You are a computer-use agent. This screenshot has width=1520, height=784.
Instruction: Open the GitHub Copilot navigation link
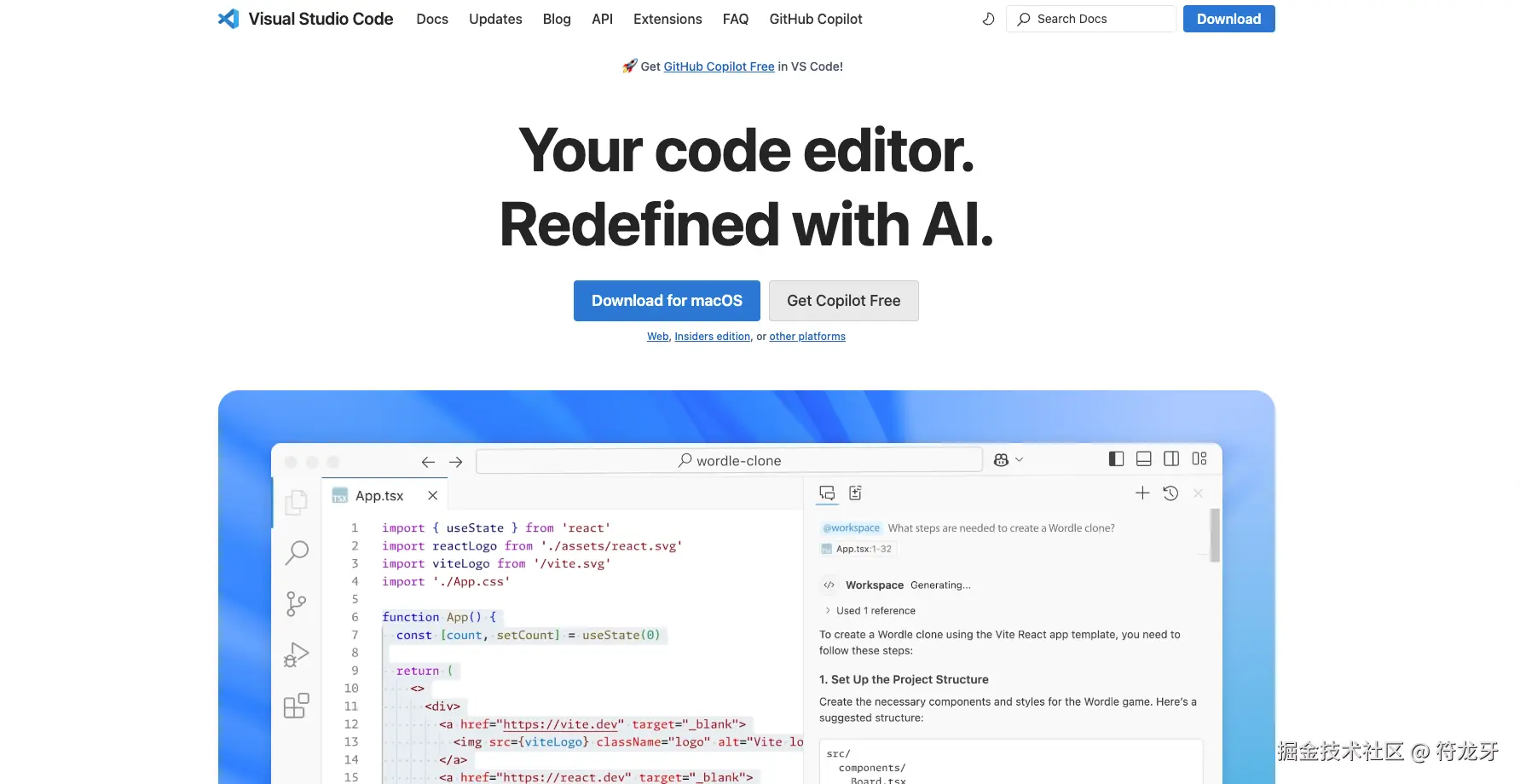816,19
